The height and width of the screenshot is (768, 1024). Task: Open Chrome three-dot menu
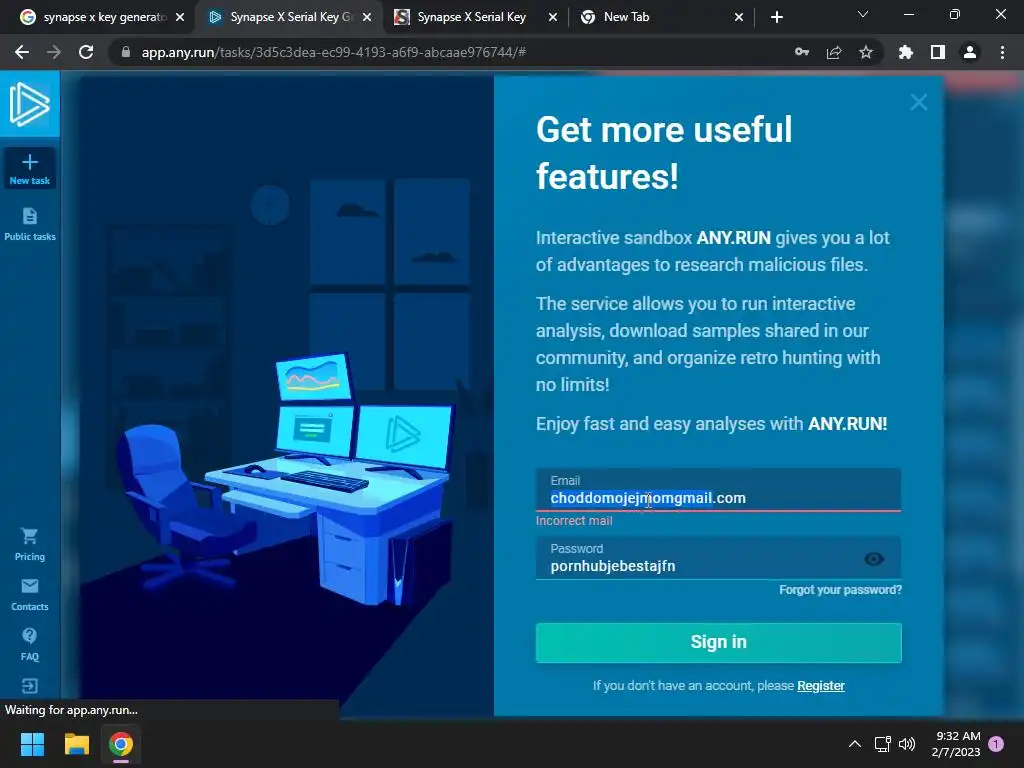point(1002,52)
